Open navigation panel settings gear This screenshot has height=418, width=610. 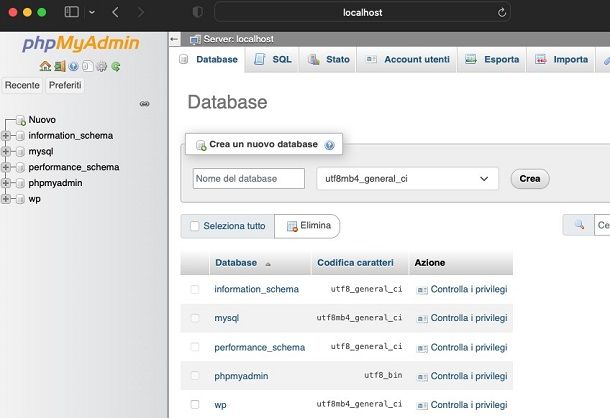(x=102, y=66)
